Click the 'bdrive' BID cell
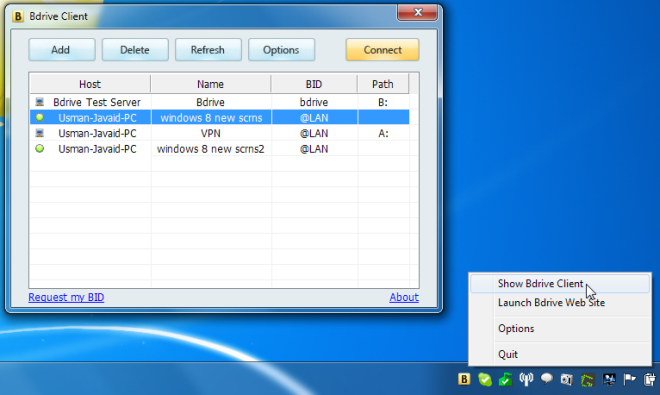This screenshot has height=395, width=660. click(x=314, y=102)
